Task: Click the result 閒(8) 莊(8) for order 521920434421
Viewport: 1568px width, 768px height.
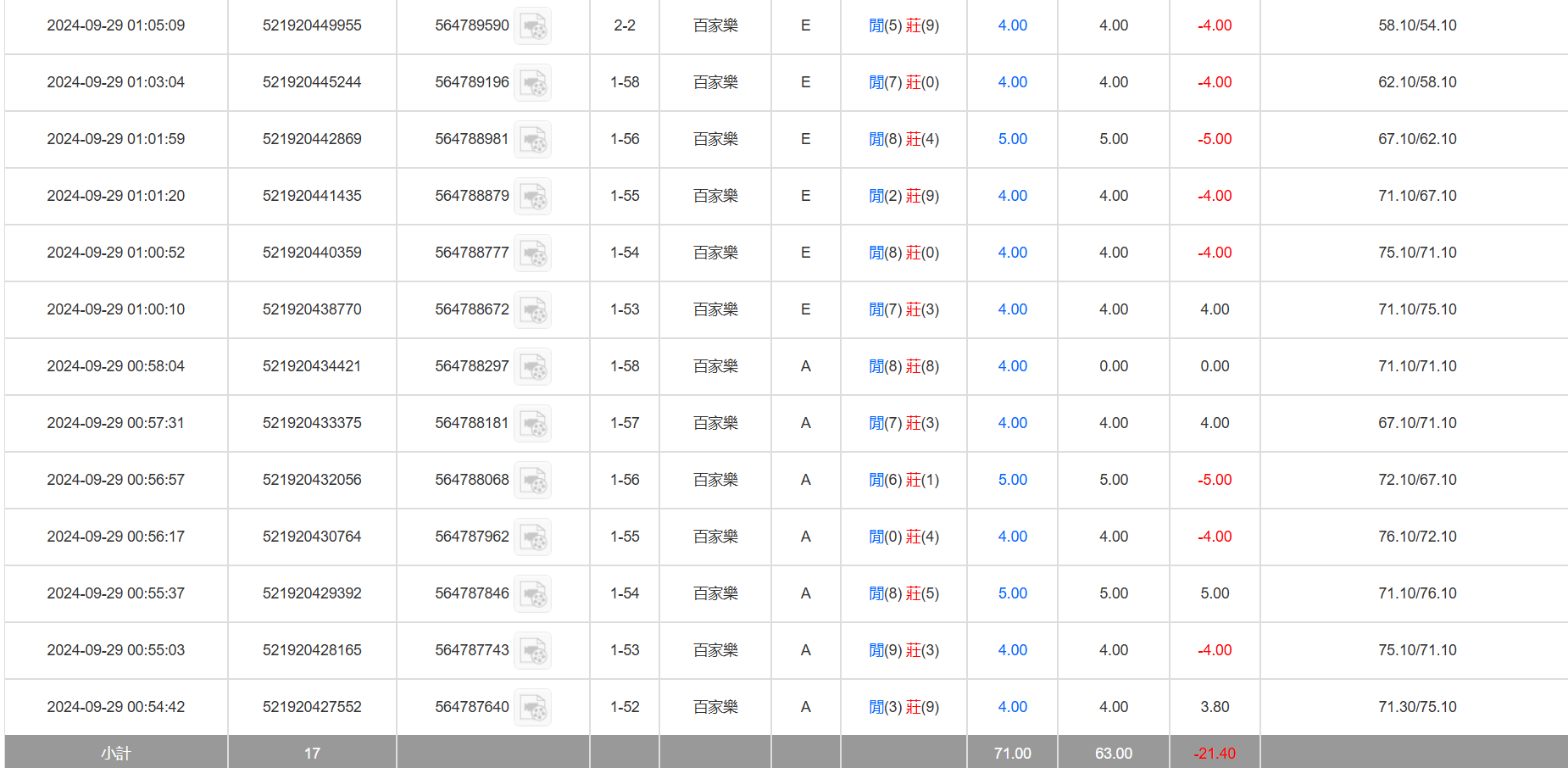Action: coord(904,366)
